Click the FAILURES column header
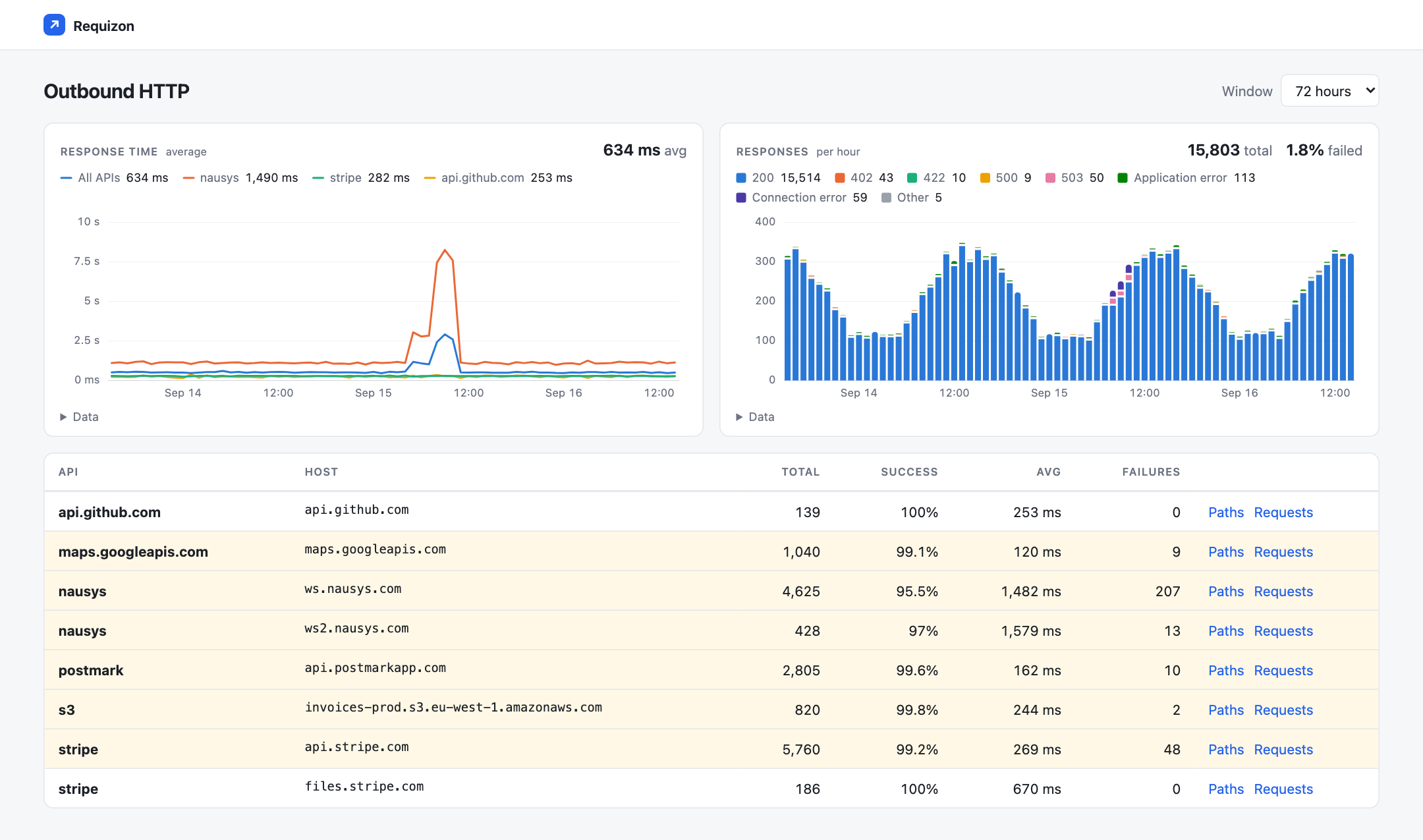Image resolution: width=1423 pixels, height=840 pixels. [x=1151, y=472]
